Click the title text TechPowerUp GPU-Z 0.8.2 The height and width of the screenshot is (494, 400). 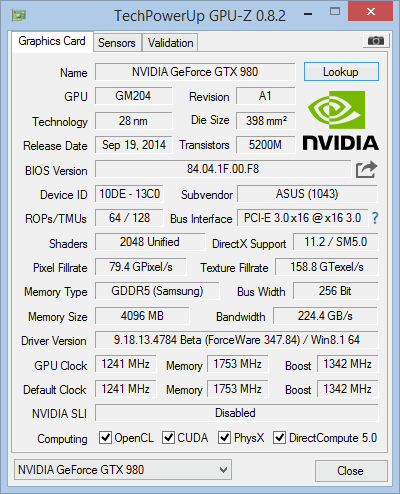(x=200, y=16)
